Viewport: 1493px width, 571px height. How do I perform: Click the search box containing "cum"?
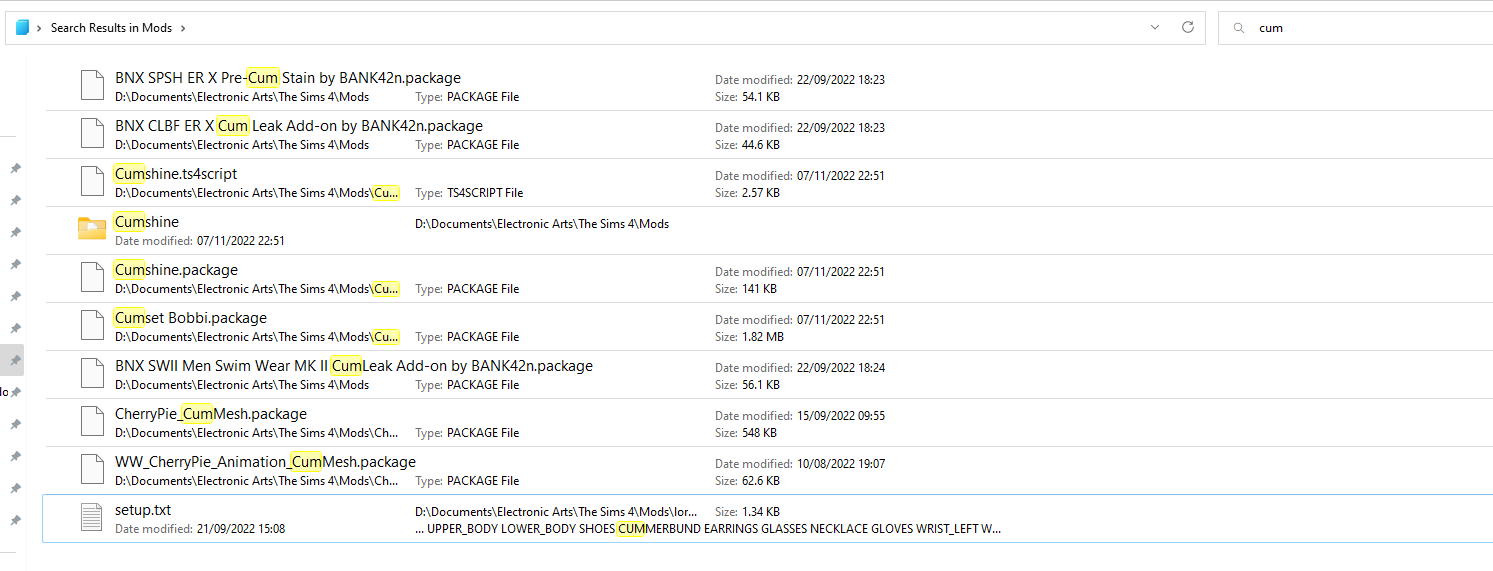click(1355, 28)
